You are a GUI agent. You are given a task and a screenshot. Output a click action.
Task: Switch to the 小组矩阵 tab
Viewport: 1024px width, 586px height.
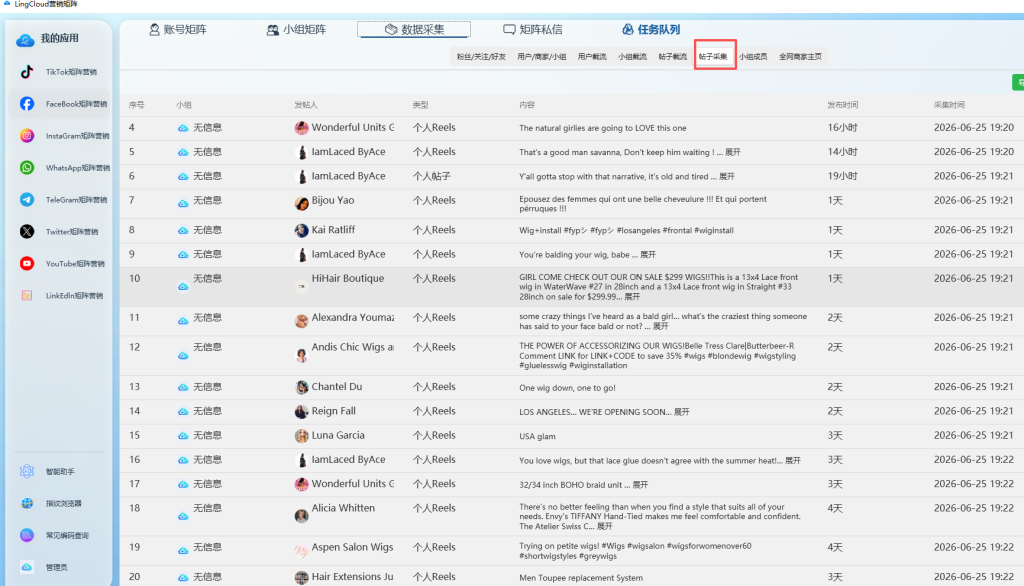[x=296, y=29]
